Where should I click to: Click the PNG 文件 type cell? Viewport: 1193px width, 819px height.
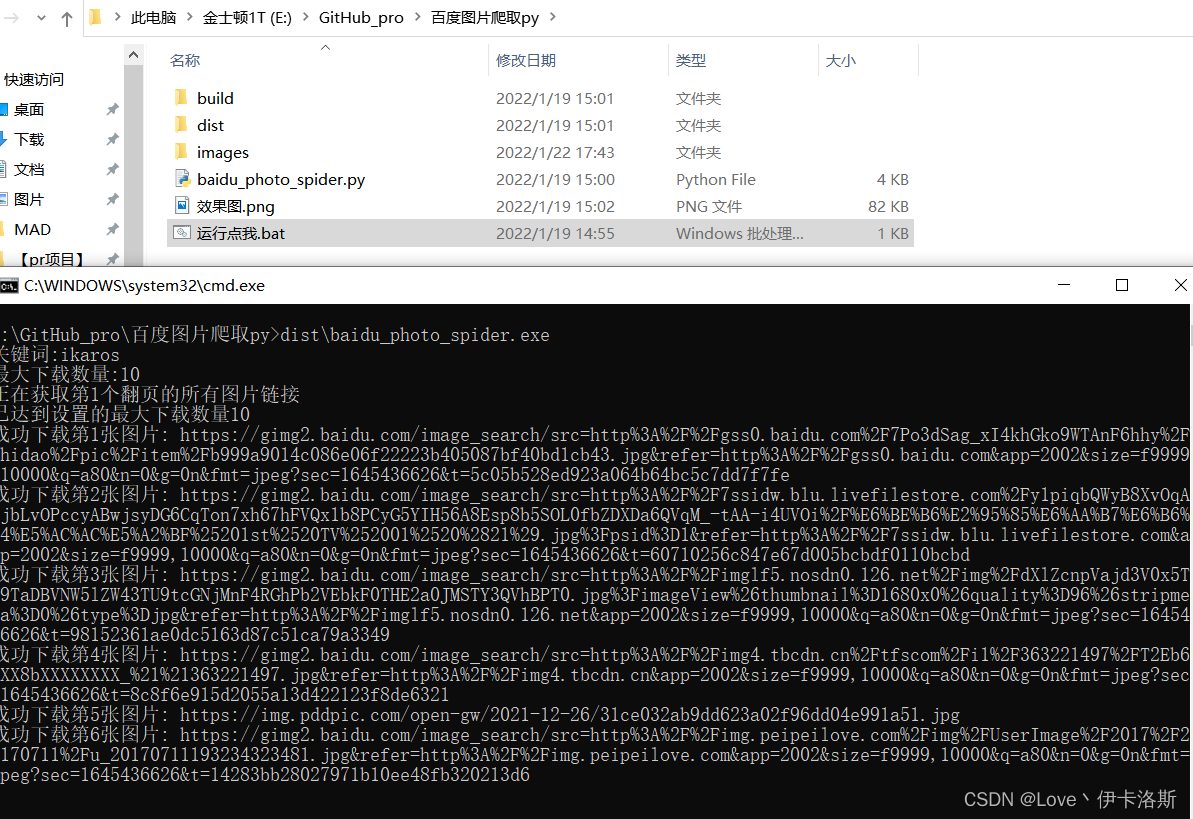(x=708, y=206)
